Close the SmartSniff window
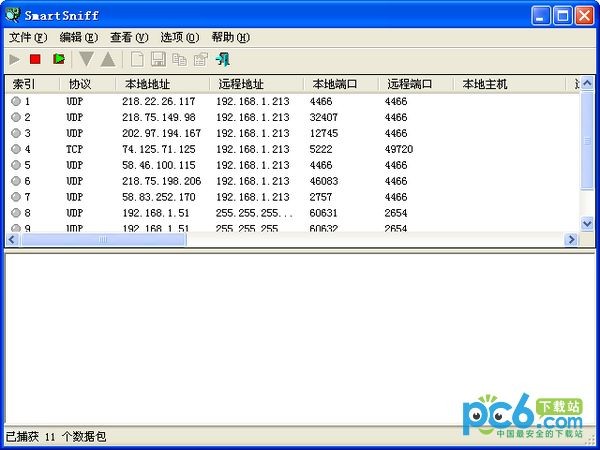600x450 pixels. (585, 16)
